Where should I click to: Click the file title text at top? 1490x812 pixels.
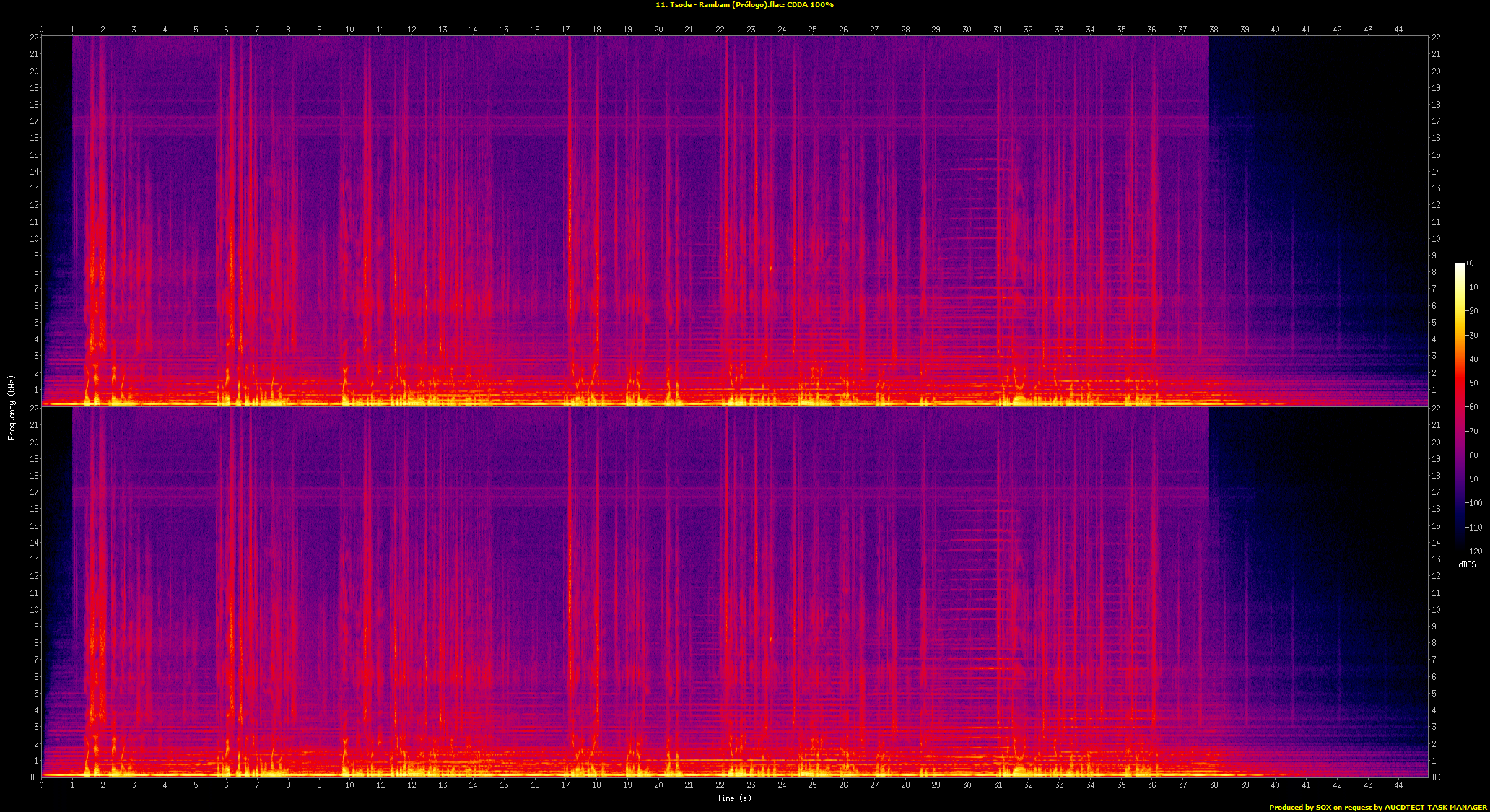pyautogui.click(x=744, y=5)
